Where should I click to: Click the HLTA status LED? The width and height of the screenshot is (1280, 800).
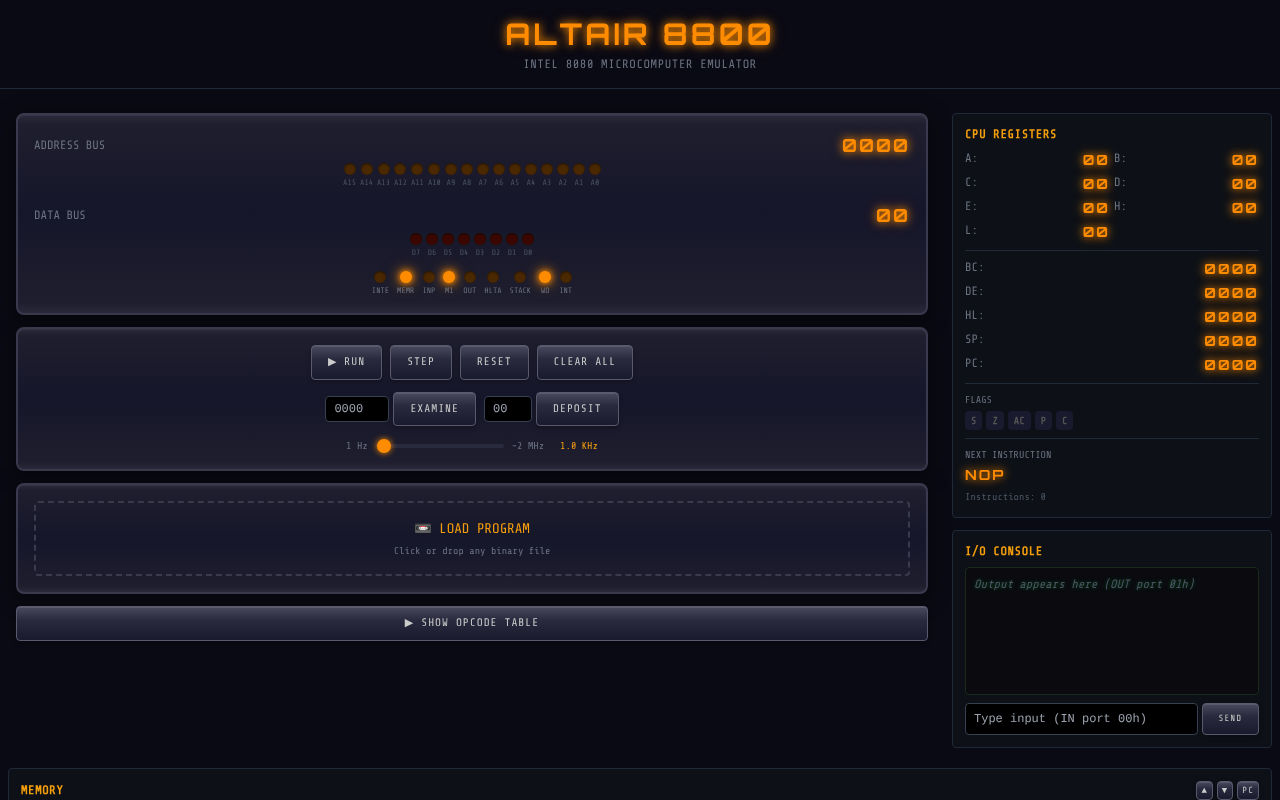[x=493, y=278]
